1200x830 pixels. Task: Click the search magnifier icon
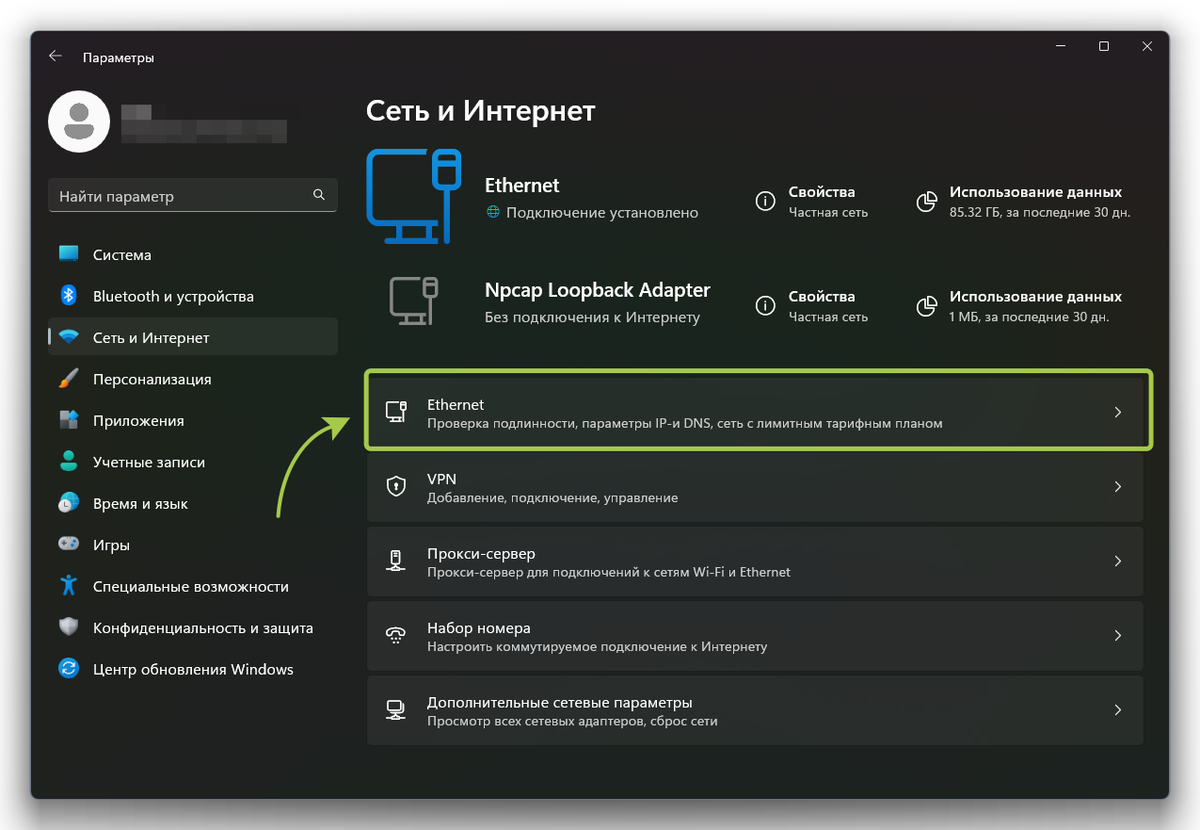click(x=319, y=195)
